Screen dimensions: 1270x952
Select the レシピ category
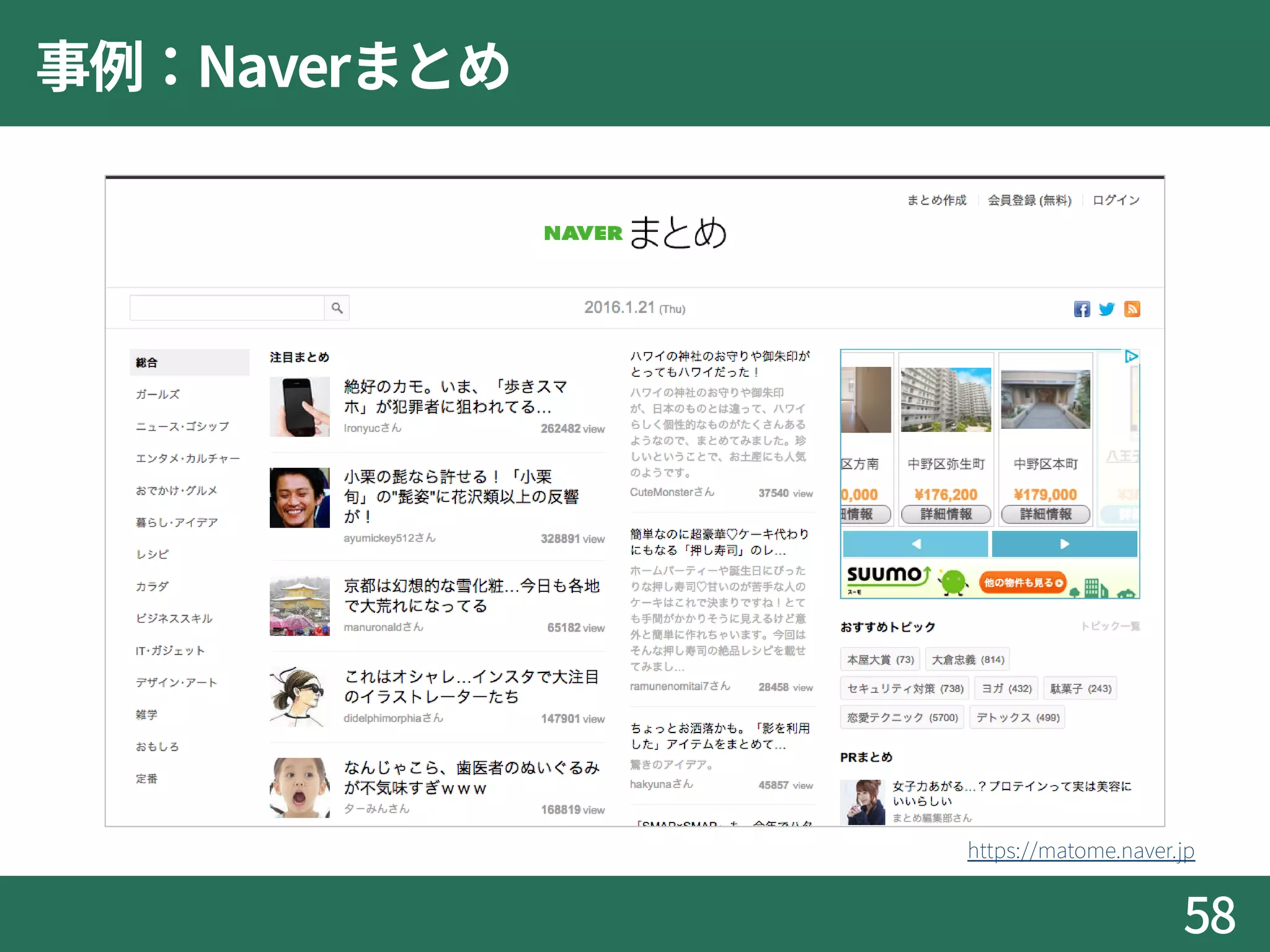coord(152,554)
